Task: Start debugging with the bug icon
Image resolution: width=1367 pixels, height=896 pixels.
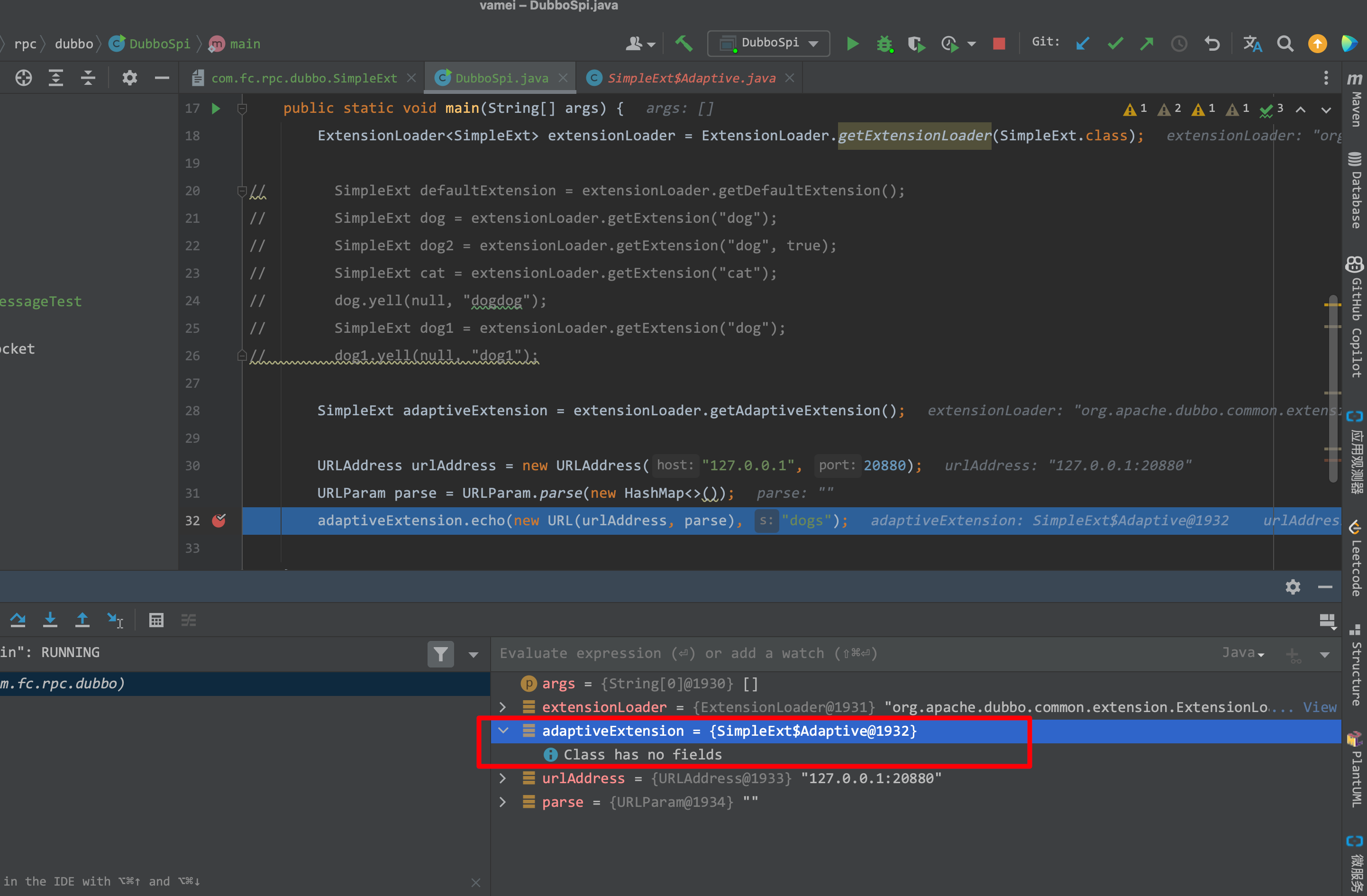Action: (x=884, y=44)
